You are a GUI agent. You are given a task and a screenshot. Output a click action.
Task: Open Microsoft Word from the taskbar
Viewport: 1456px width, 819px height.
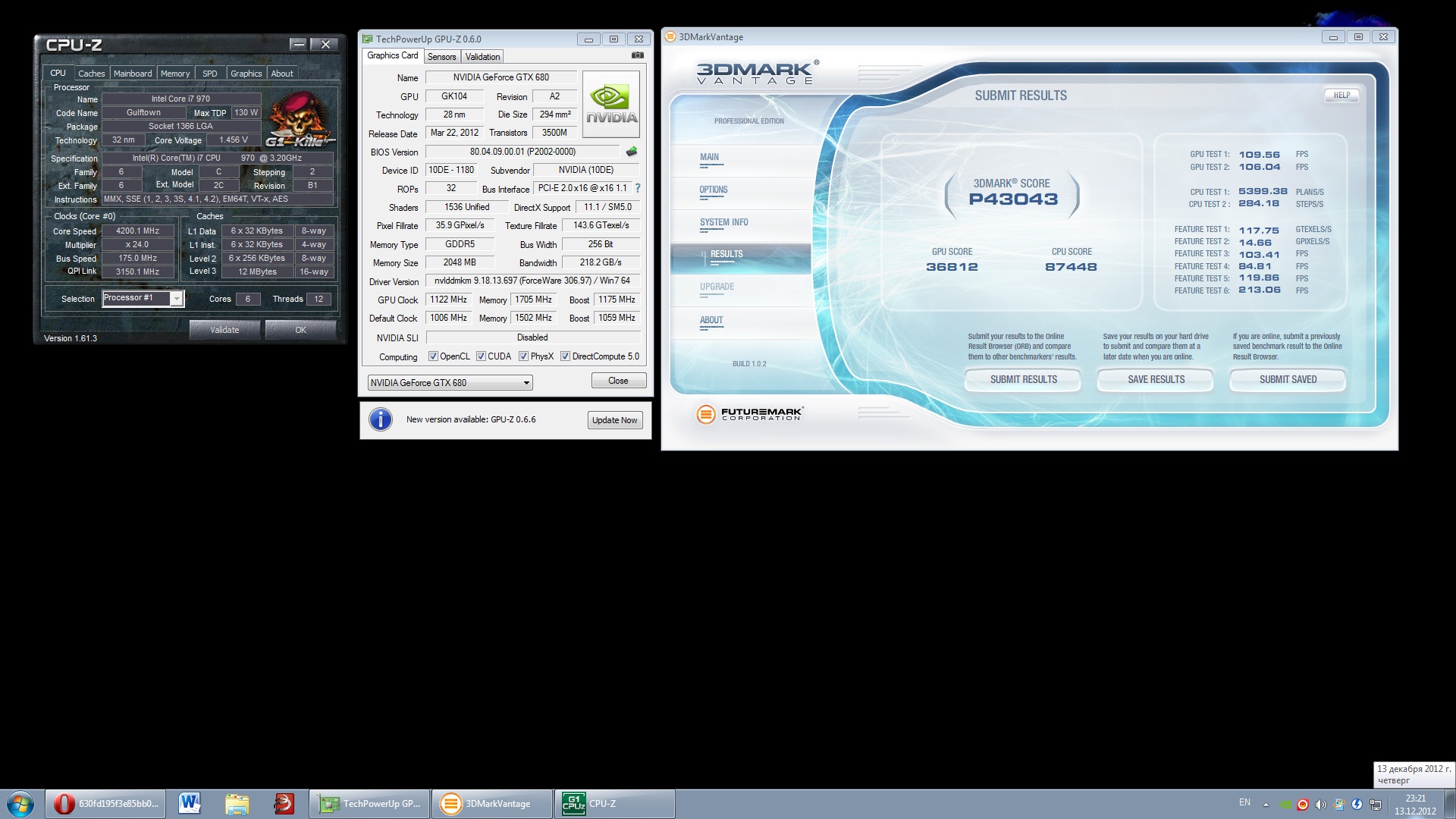point(190,804)
